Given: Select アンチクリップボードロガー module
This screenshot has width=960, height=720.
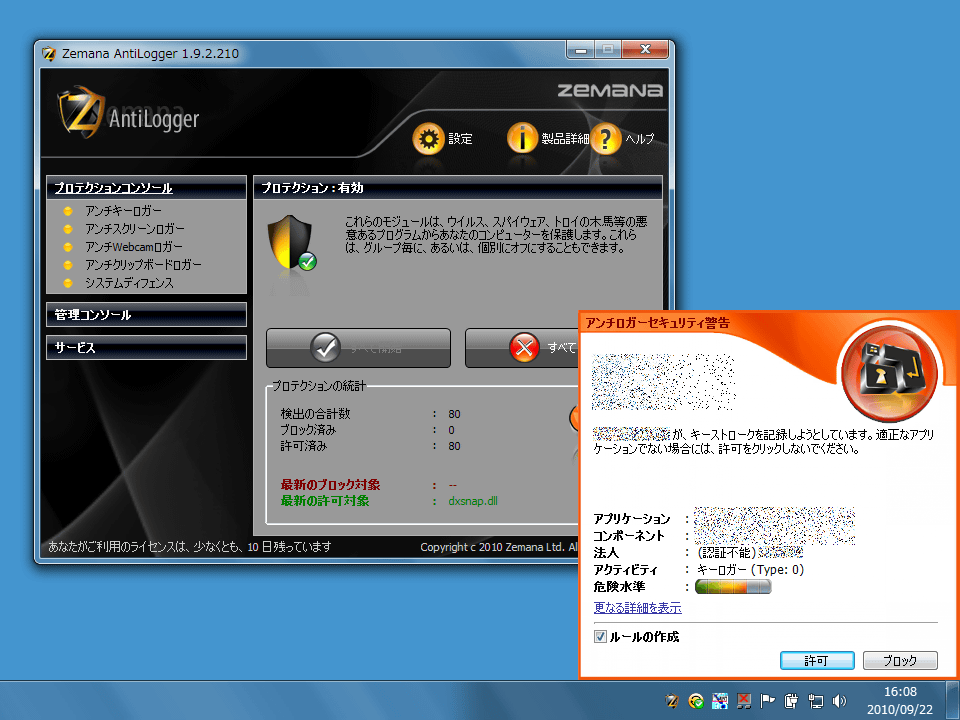Looking at the screenshot, I should coord(143,265).
